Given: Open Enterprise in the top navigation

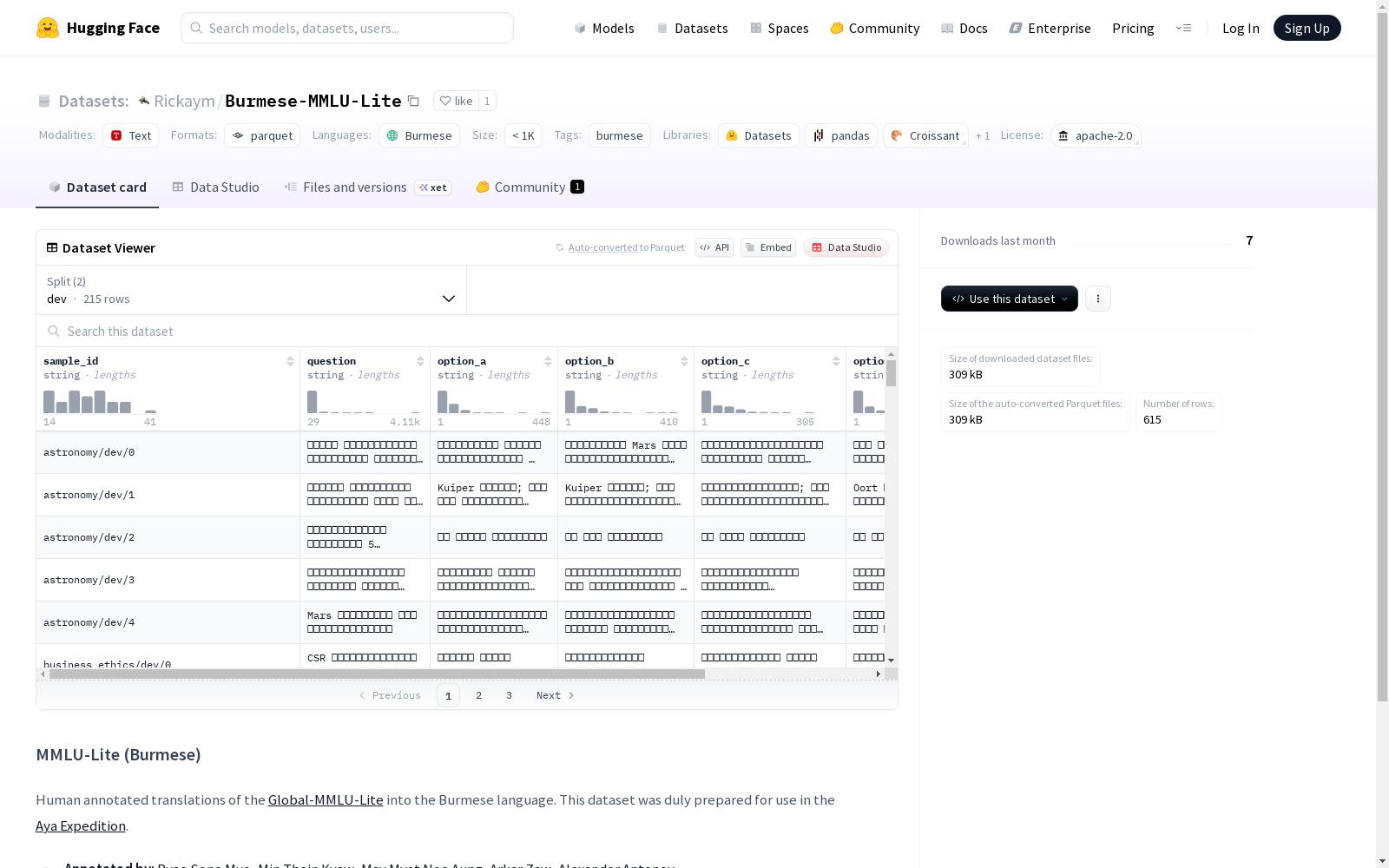Looking at the screenshot, I should [x=1050, y=28].
